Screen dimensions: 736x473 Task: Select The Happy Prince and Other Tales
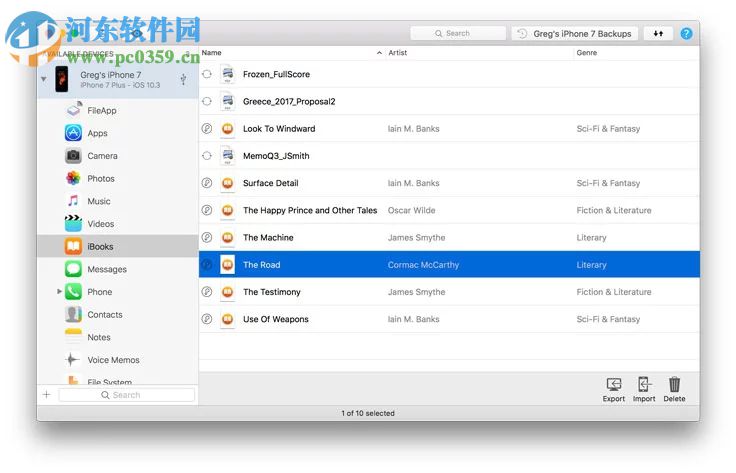point(310,210)
